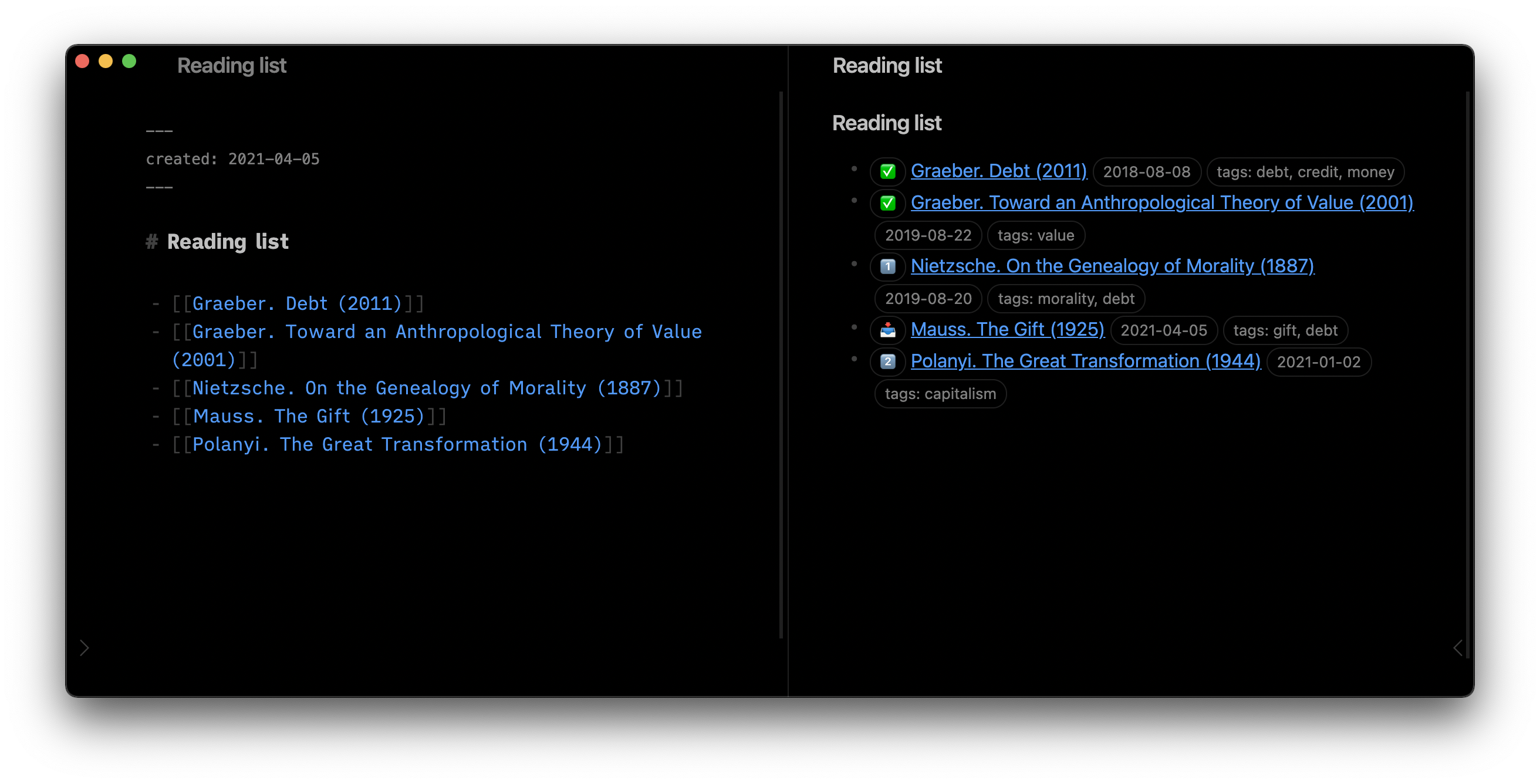Open Nietzsche Genealogy of Morality preview link
This screenshot has height=784, width=1540.
[1112, 266]
